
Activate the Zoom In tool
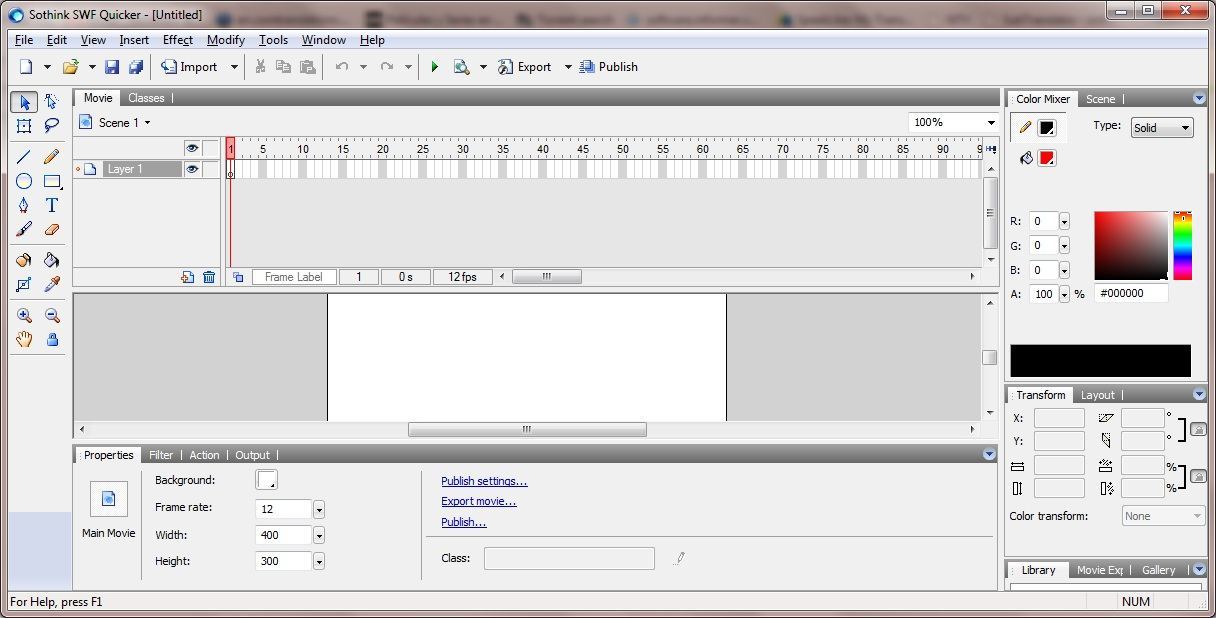(24, 315)
